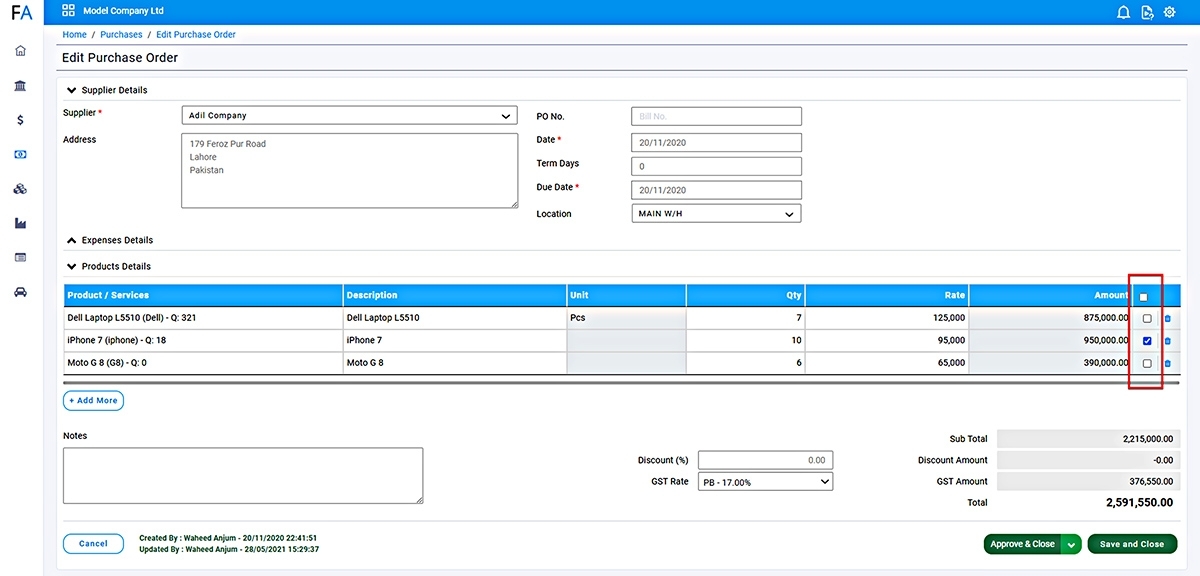This screenshot has width=1200, height=576.
Task: Click the Rate cell showing 125,000
Action: tap(887, 318)
